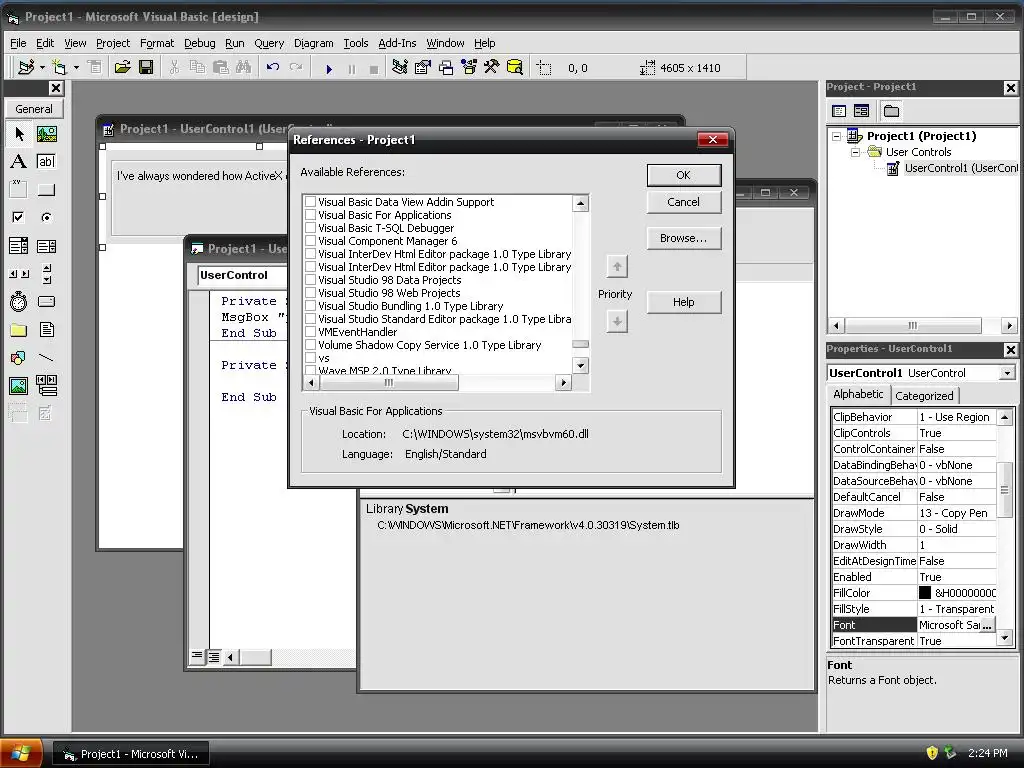Select the ComboBox control tool

coord(19,246)
